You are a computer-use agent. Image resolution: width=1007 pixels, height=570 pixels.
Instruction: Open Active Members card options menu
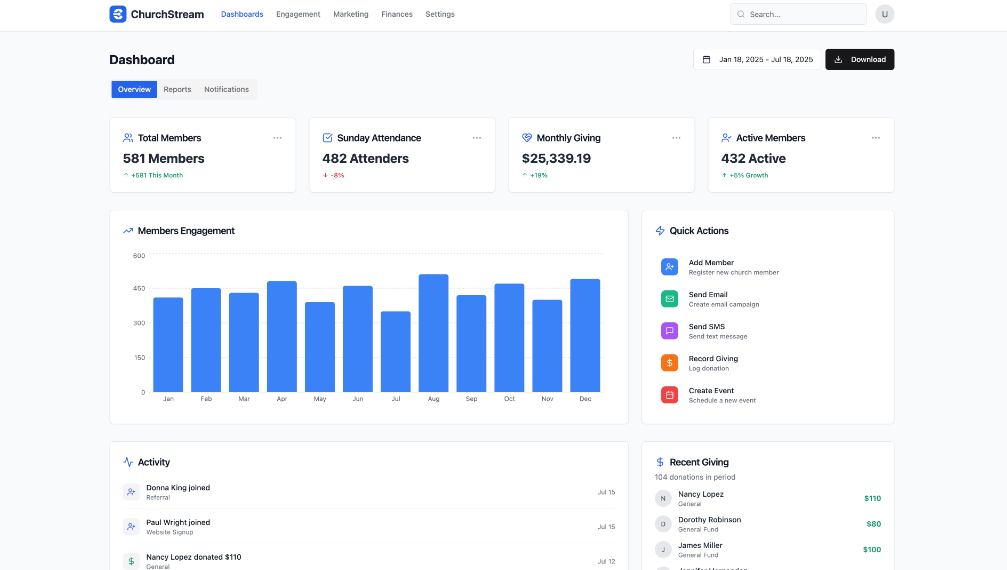pos(875,138)
